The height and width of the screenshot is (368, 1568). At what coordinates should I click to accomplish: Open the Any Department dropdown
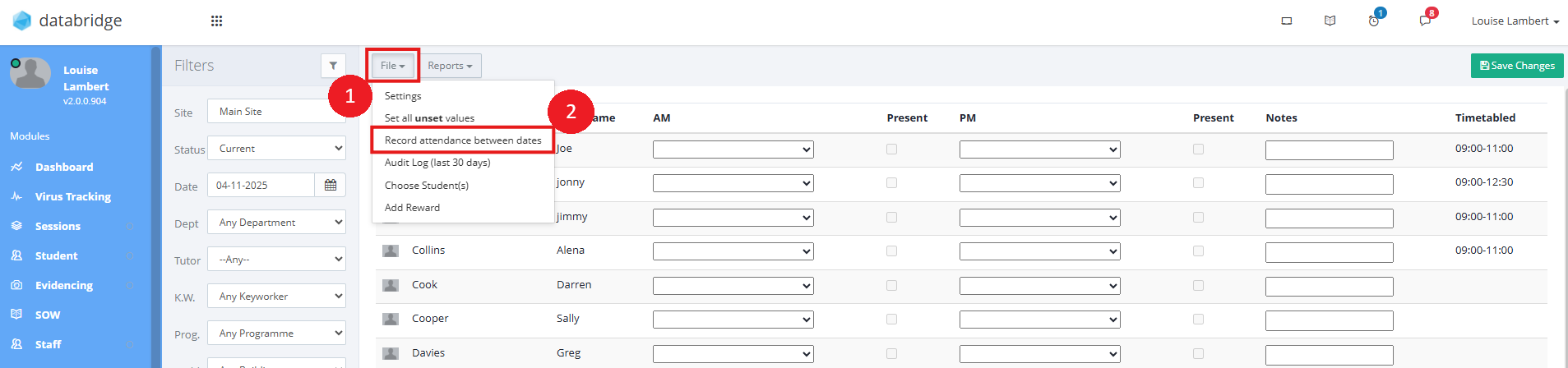pos(276,223)
